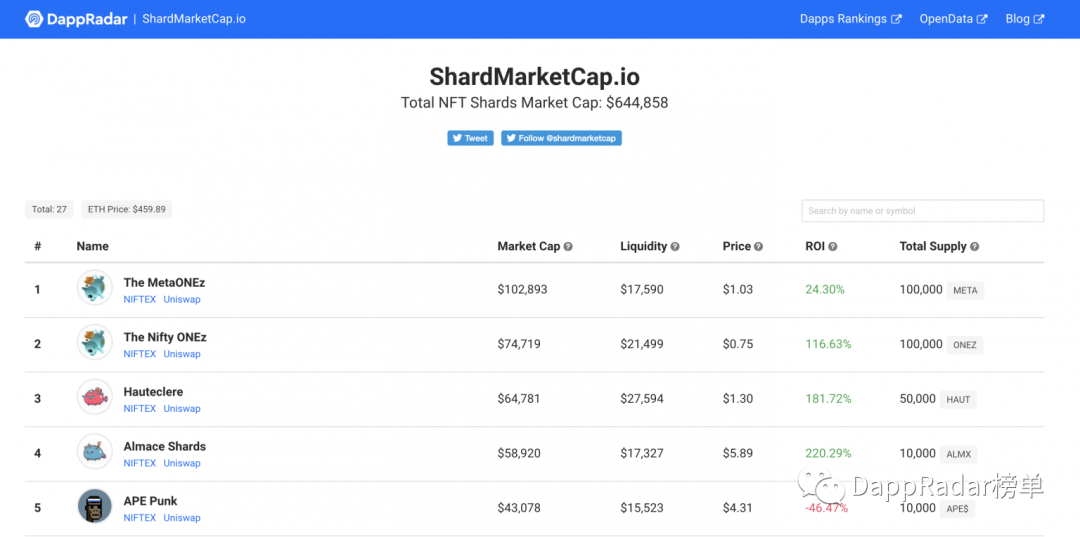
Task: Open the Dapps Rankings menu link
Action: coord(850,19)
